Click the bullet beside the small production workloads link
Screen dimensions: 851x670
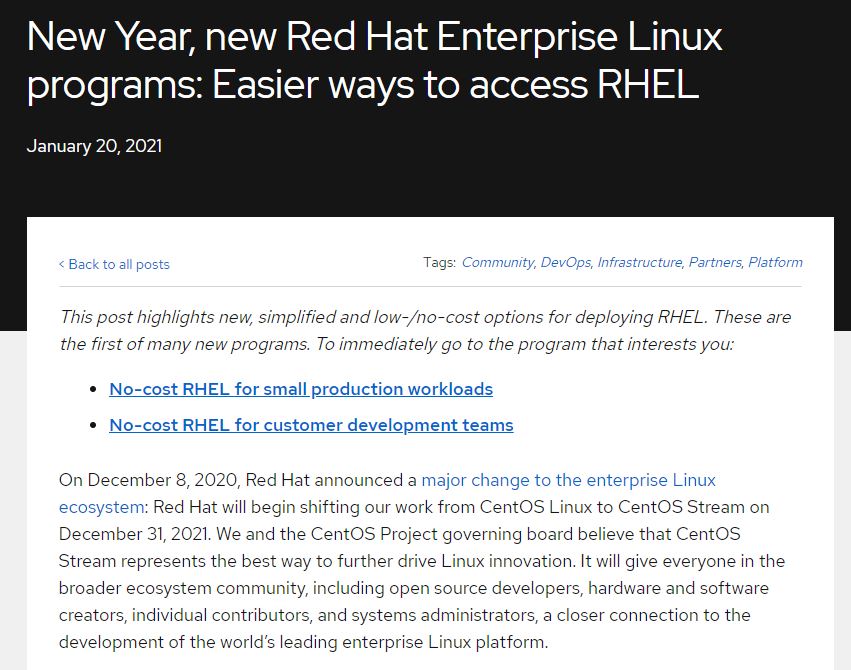(x=94, y=389)
